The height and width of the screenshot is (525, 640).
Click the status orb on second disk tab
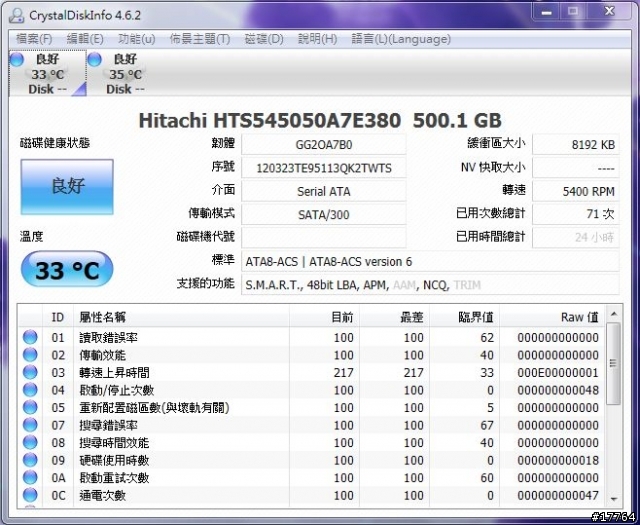(94, 60)
